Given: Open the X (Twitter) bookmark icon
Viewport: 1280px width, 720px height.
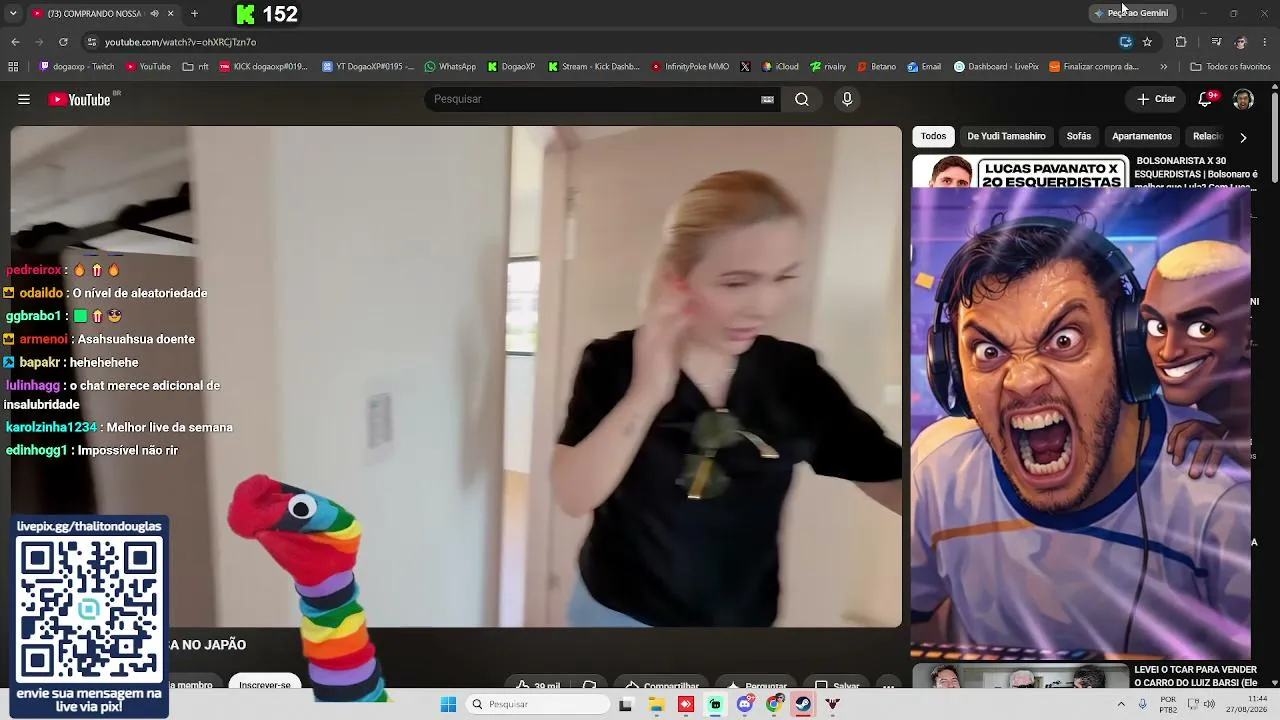Looking at the screenshot, I should pos(745,67).
